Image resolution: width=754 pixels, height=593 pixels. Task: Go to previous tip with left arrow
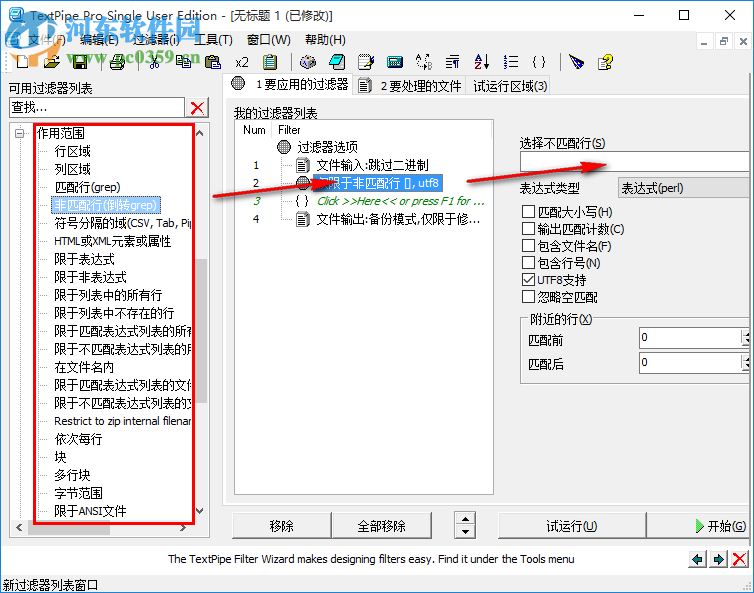click(x=697, y=559)
